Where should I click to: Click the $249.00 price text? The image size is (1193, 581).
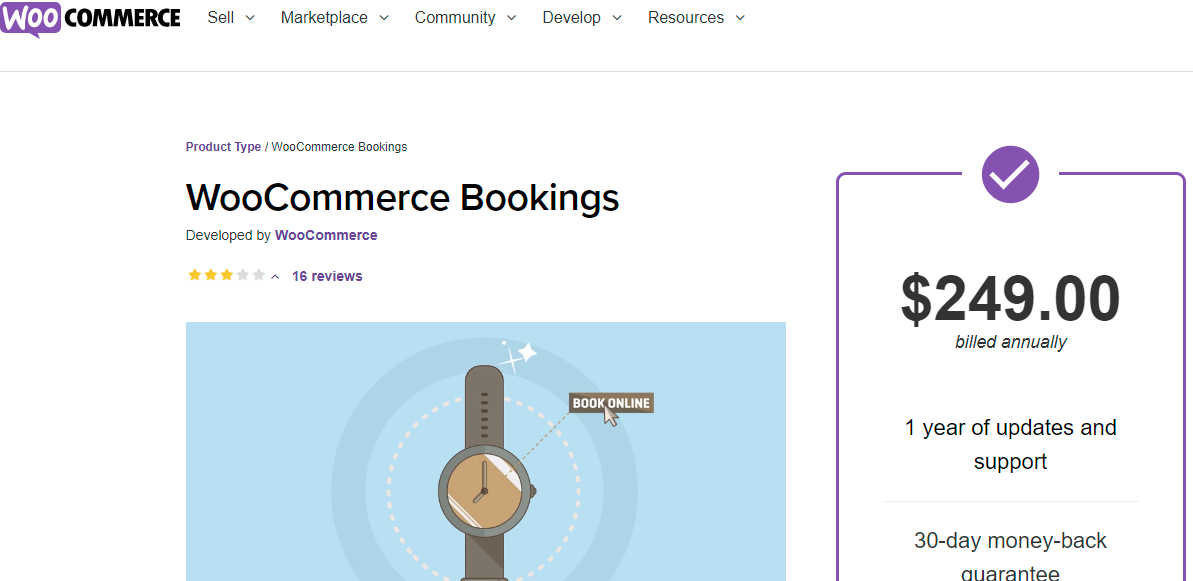point(1010,299)
